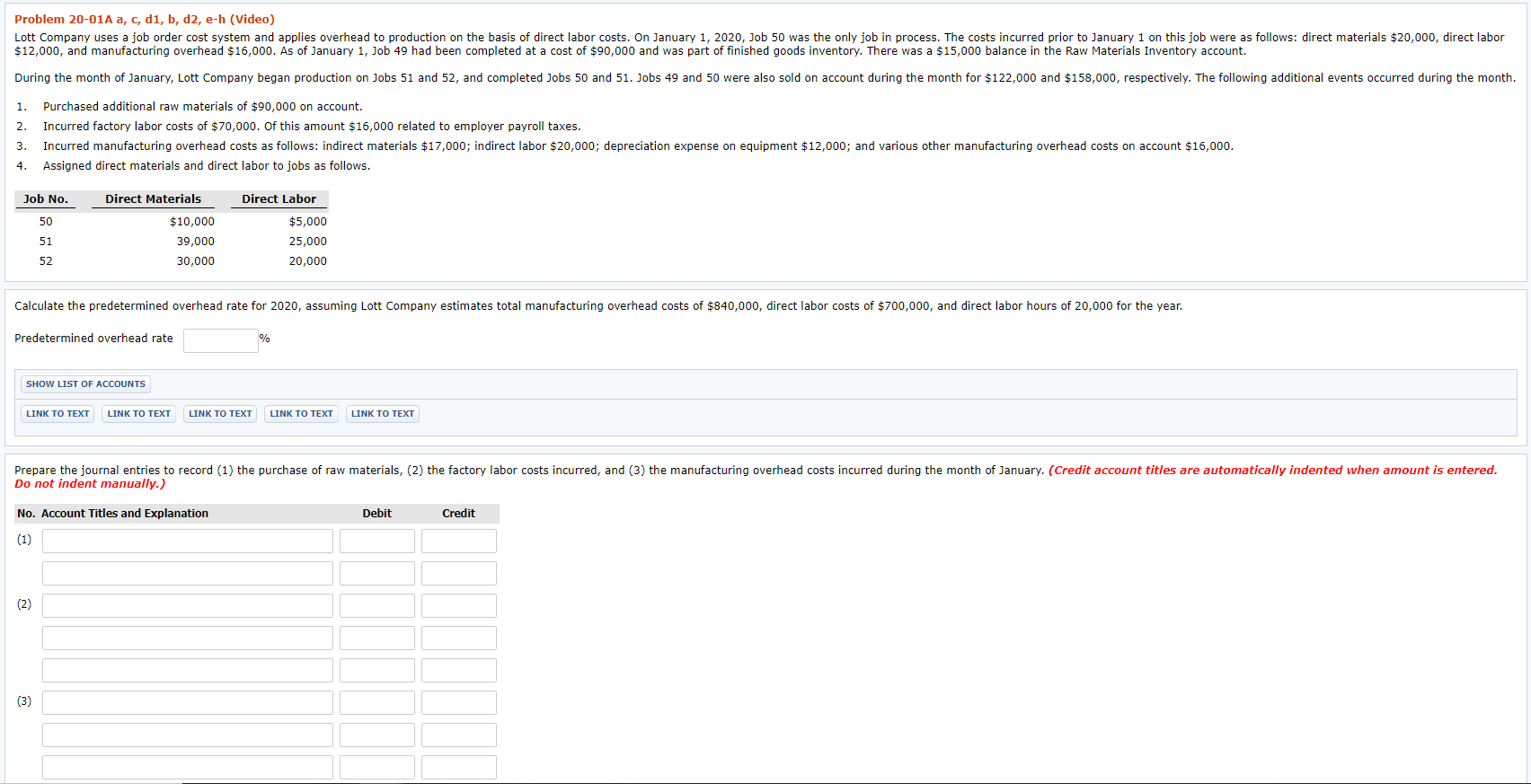Click the 'Job No.' column header

point(46,199)
